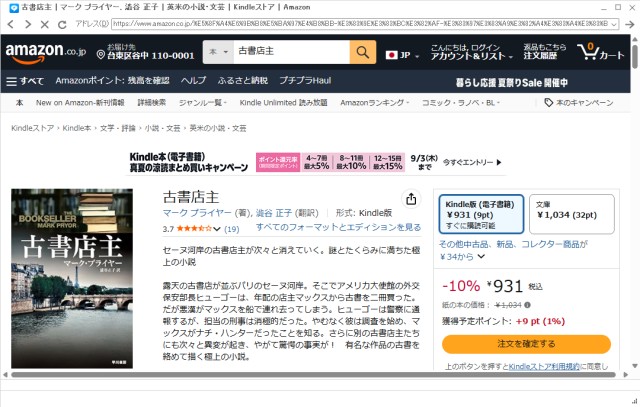Screen dimensions: 640x407
Task: Click Kindle本 breadcrumb
Action: (x=77, y=128)
